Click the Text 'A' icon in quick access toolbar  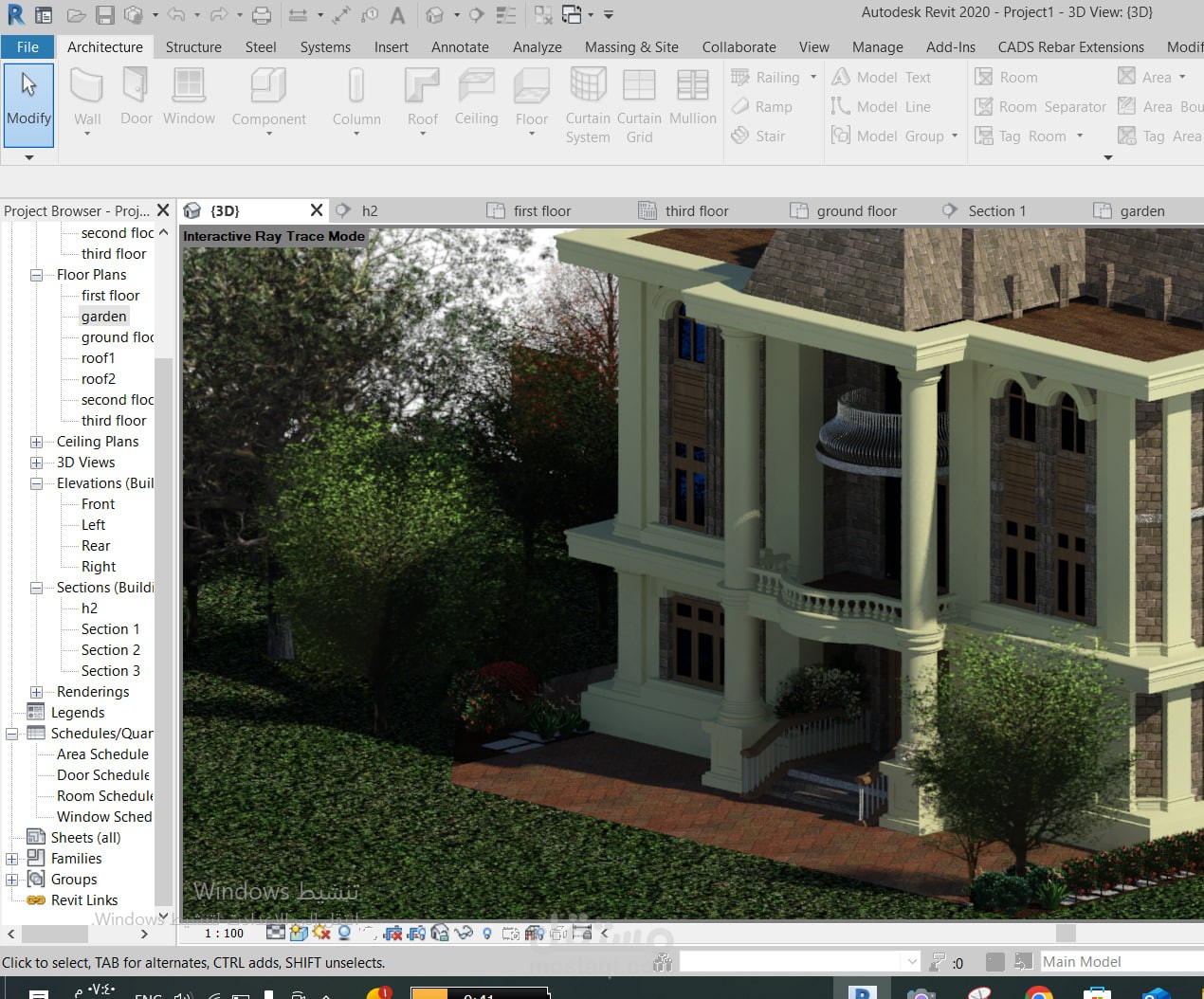(398, 15)
